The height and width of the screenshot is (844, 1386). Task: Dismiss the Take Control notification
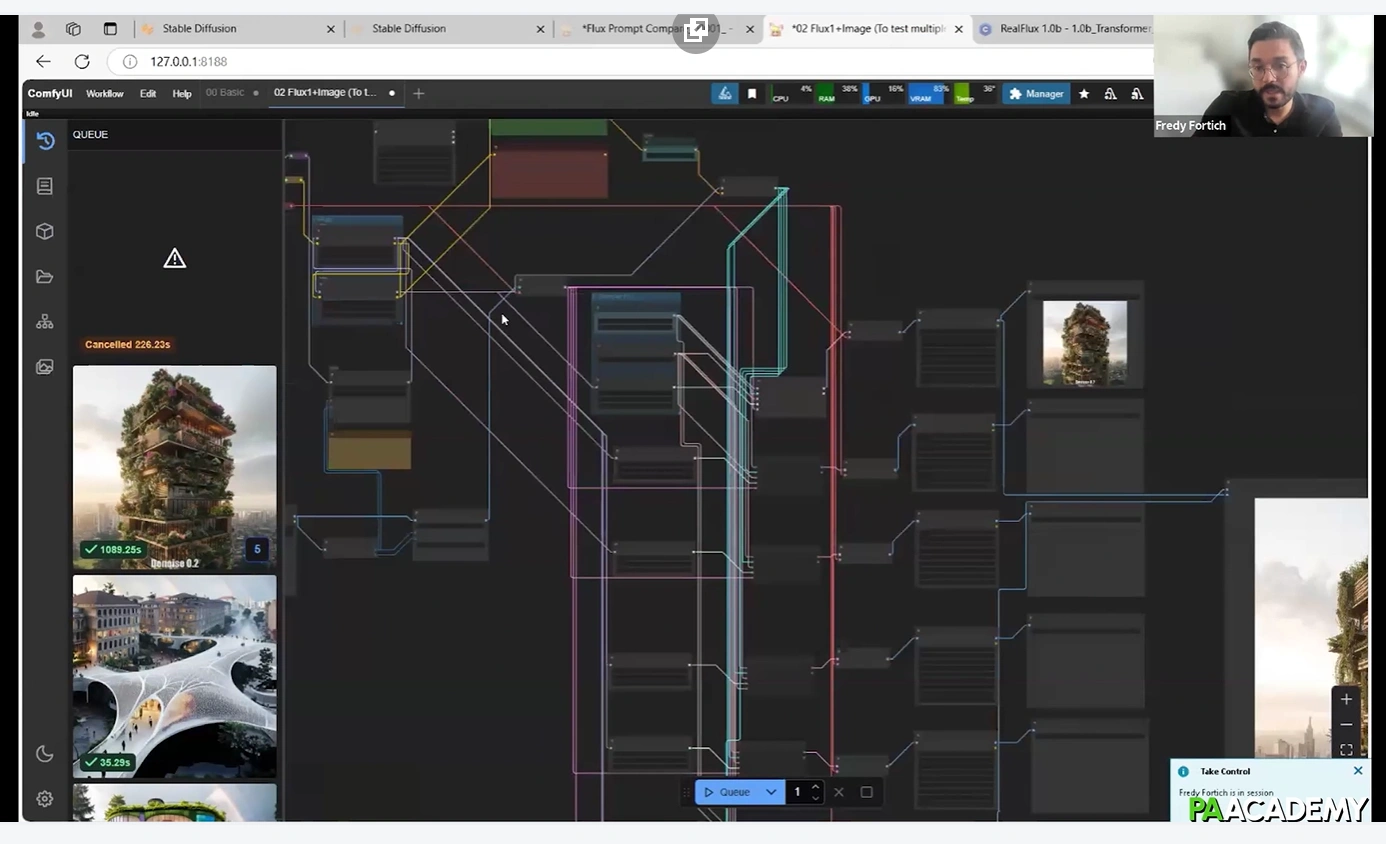1358,770
